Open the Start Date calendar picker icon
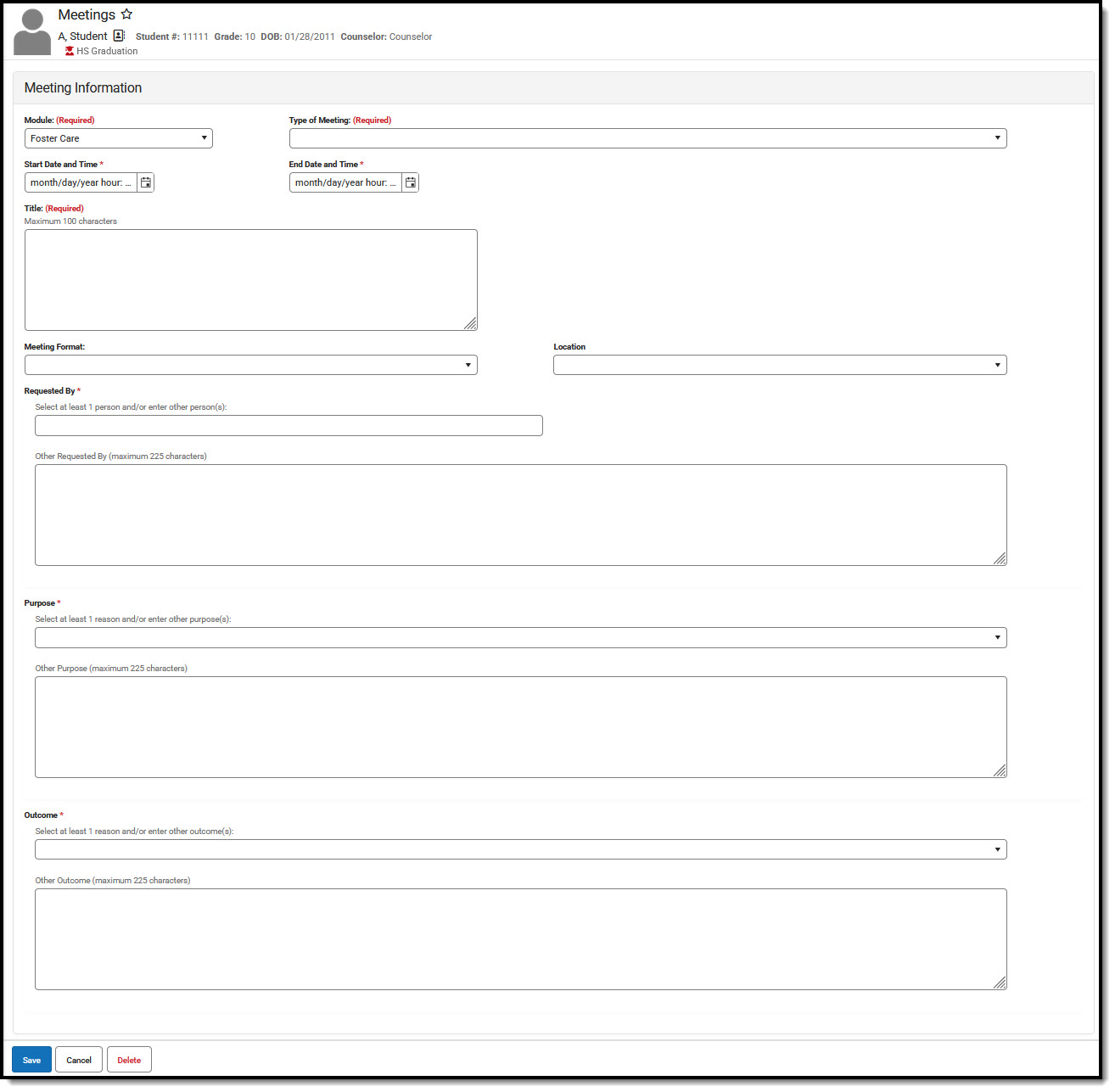Screen dimensions: 1115x1092 coord(145,182)
